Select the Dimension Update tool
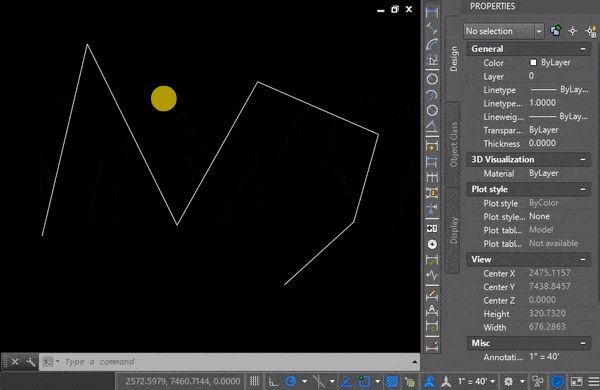The width and height of the screenshot is (600, 390). [x=432, y=326]
